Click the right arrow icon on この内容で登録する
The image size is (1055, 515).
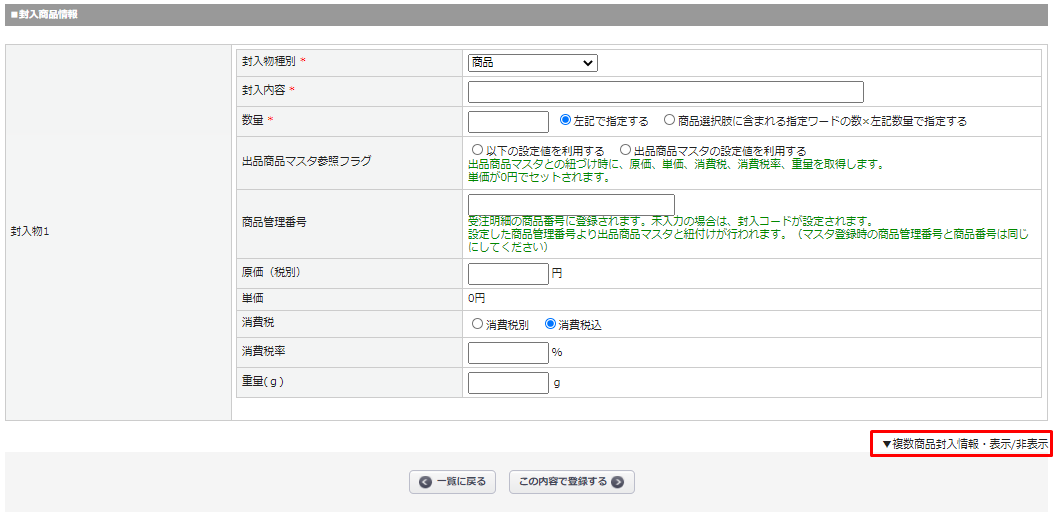(618, 482)
